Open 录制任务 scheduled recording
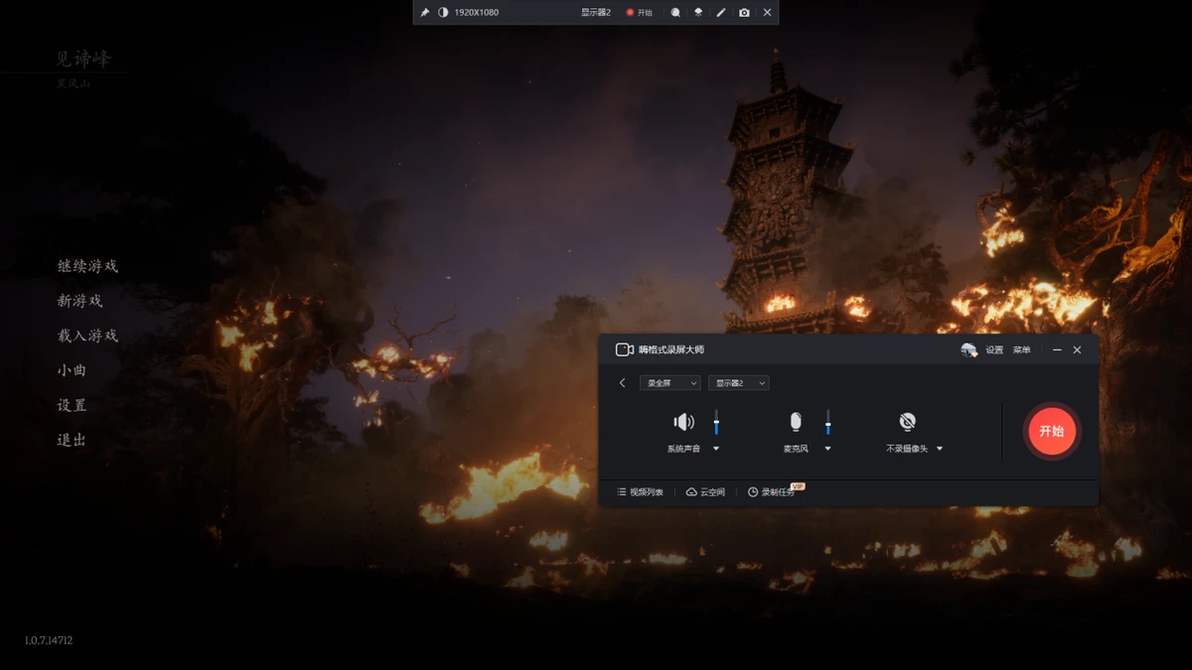The height and width of the screenshot is (670, 1192). pyautogui.click(x=772, y=492)
